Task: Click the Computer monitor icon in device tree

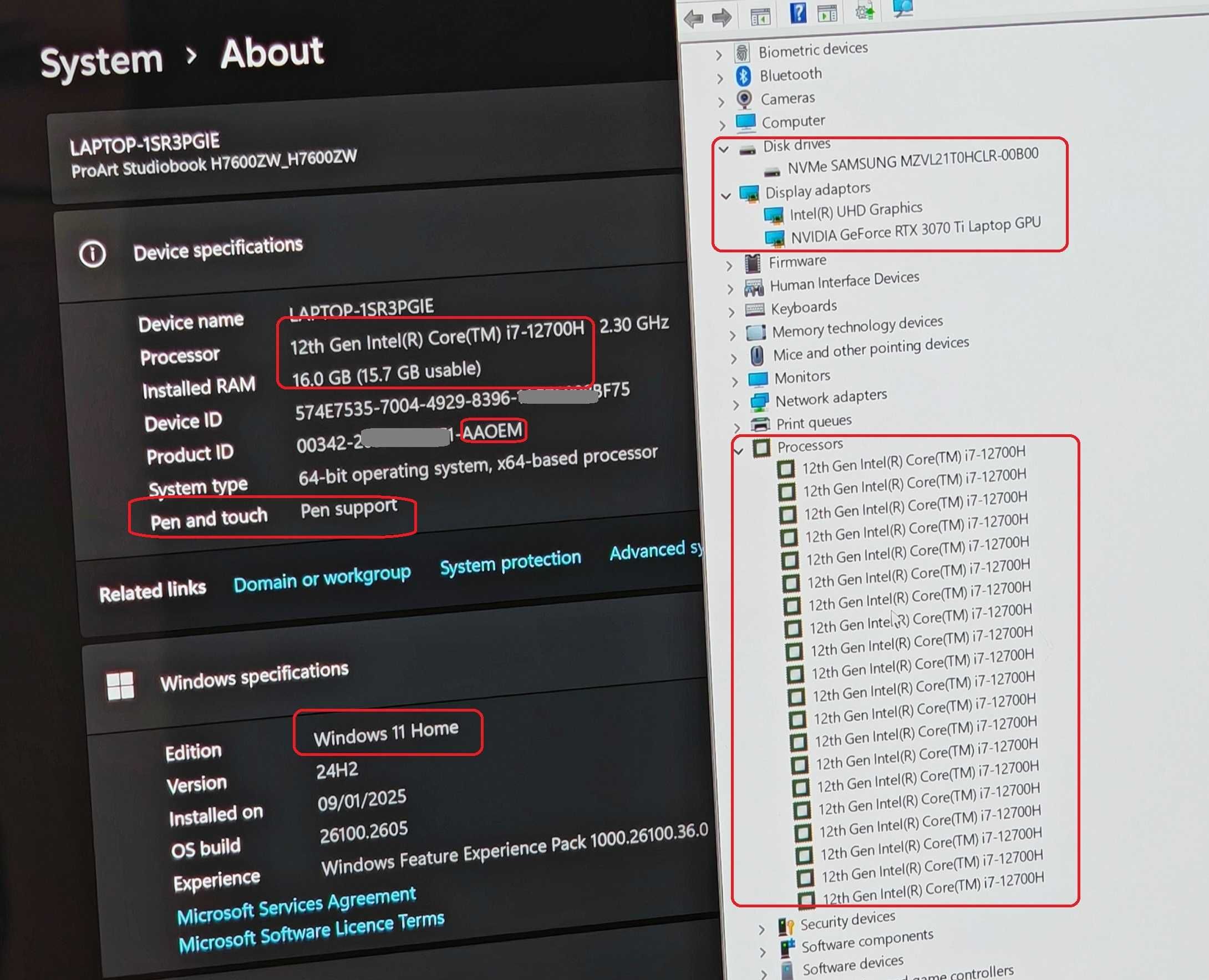Action: pyautogui.click(x=745, y=122)
